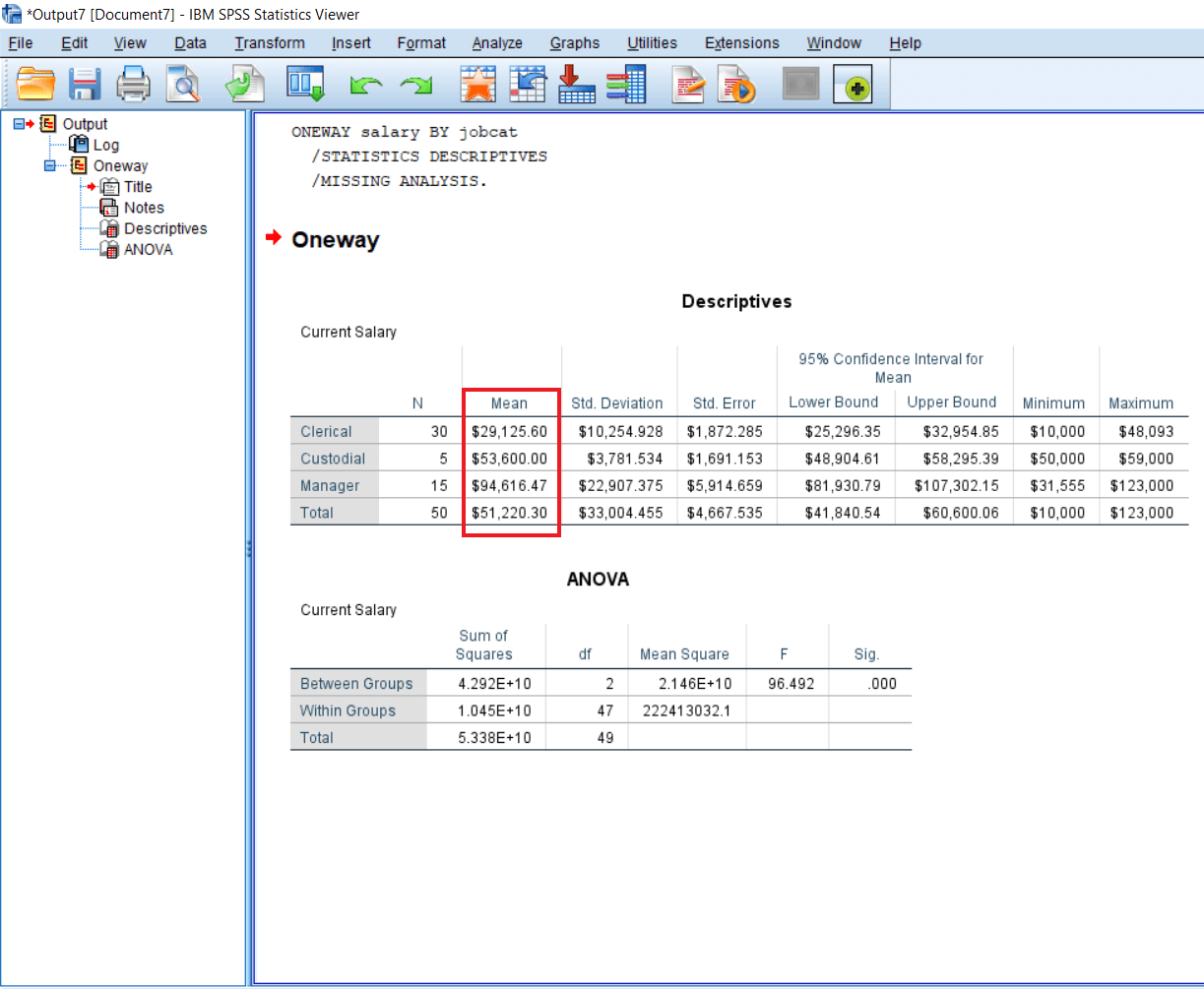This screenshot has height=989, width=1204.
Task: Open the Help menu
Action: [x=905, y=43]
